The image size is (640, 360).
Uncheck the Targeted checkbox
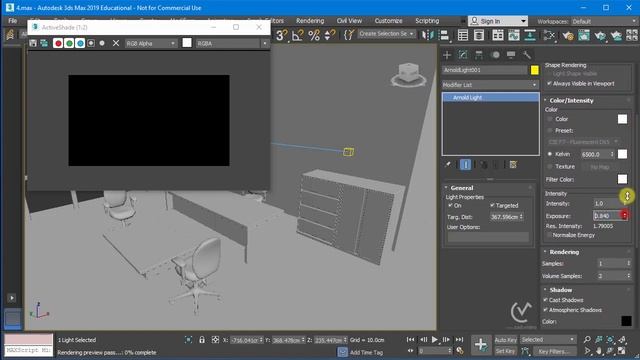pos(492,205)
